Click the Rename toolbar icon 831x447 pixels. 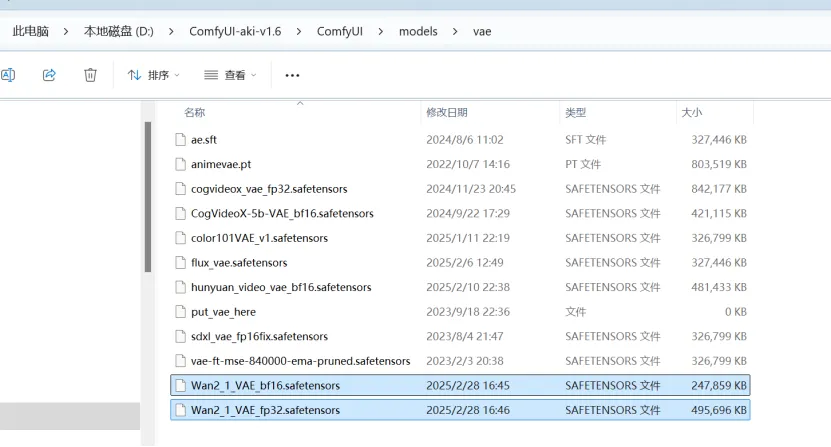tap(8, 75)
